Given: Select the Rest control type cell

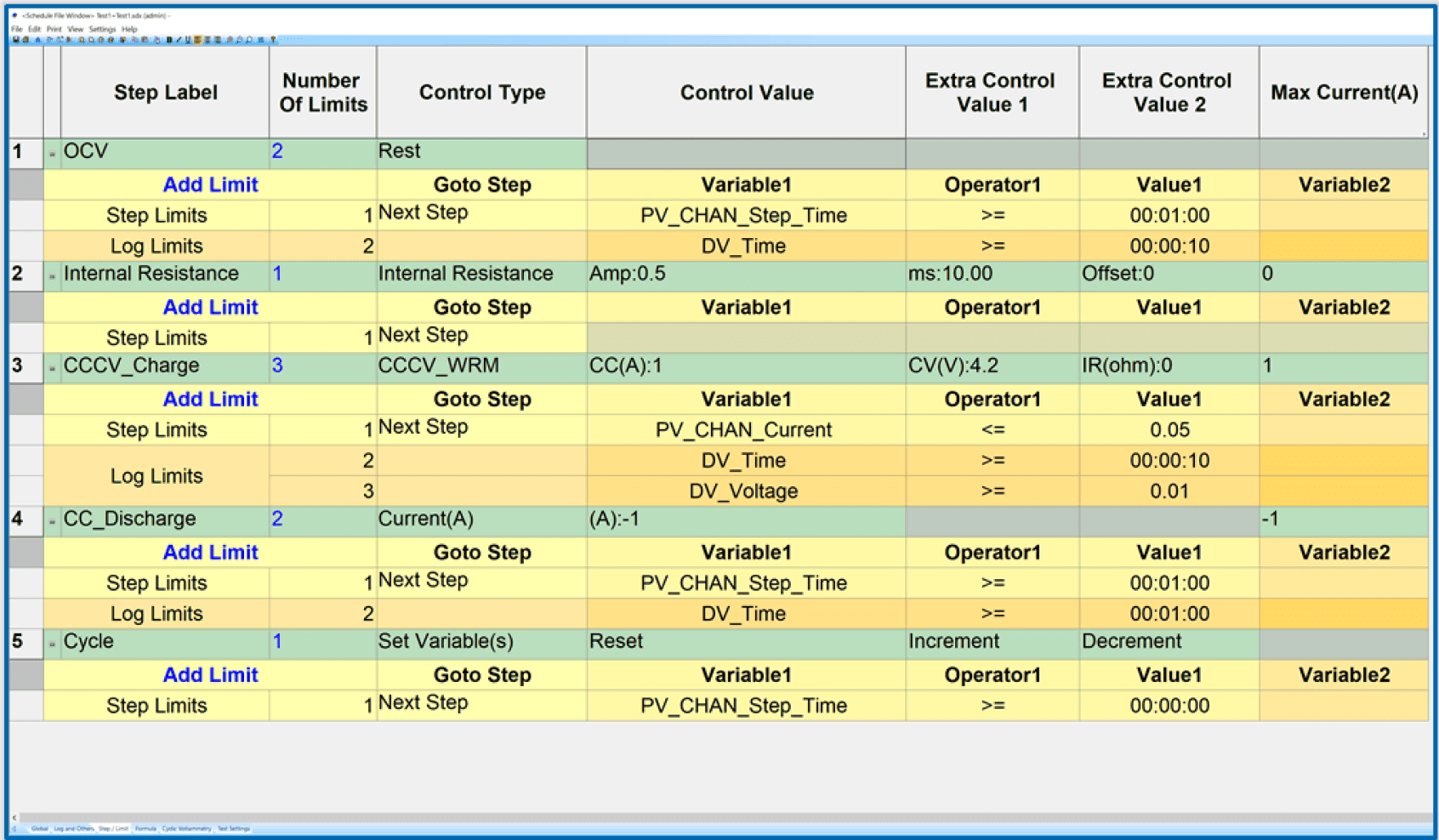Looking at the screenshot, I should [x=482, y=153].
